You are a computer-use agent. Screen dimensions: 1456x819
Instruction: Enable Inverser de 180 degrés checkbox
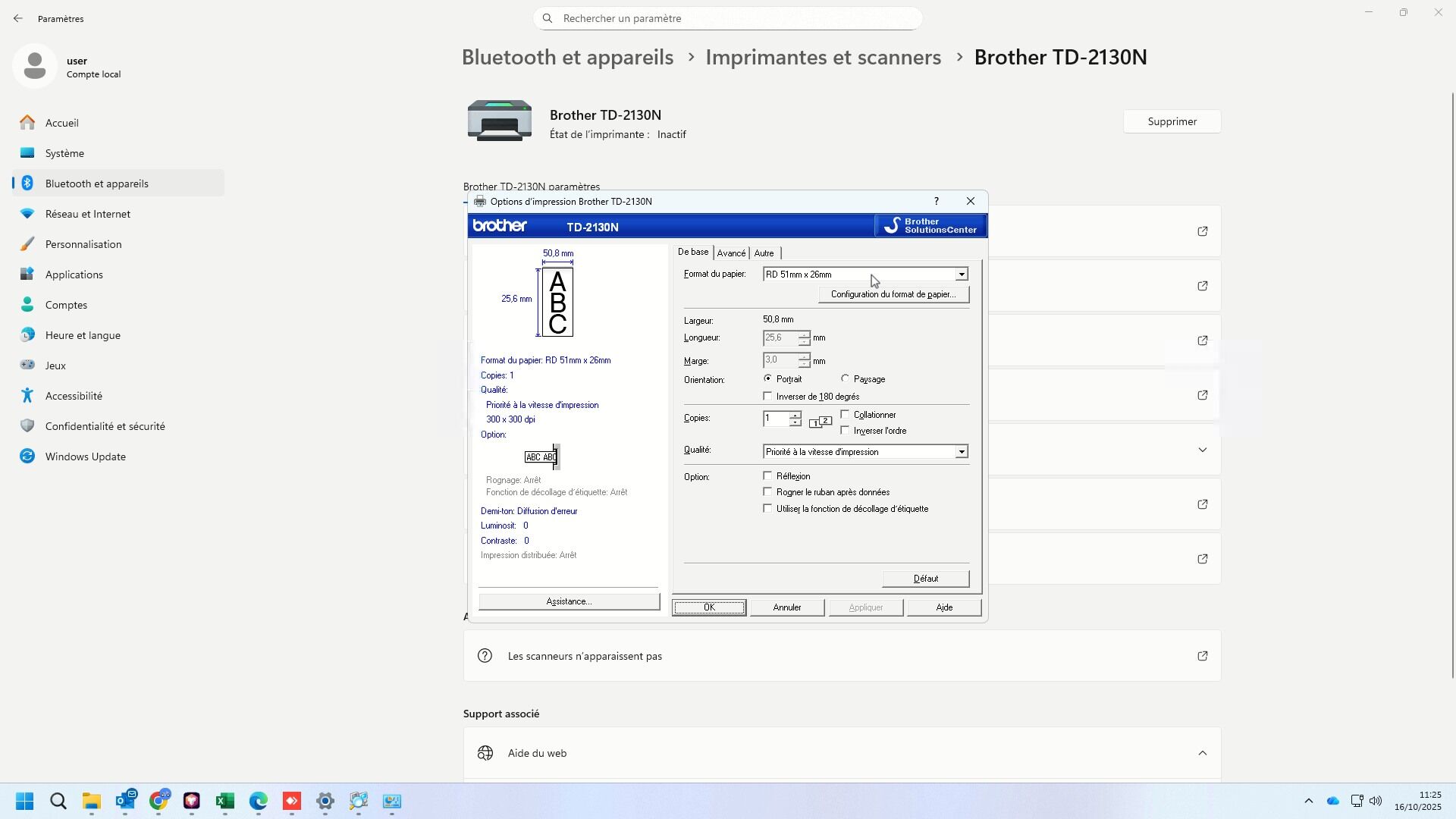[x=767, y=396]
